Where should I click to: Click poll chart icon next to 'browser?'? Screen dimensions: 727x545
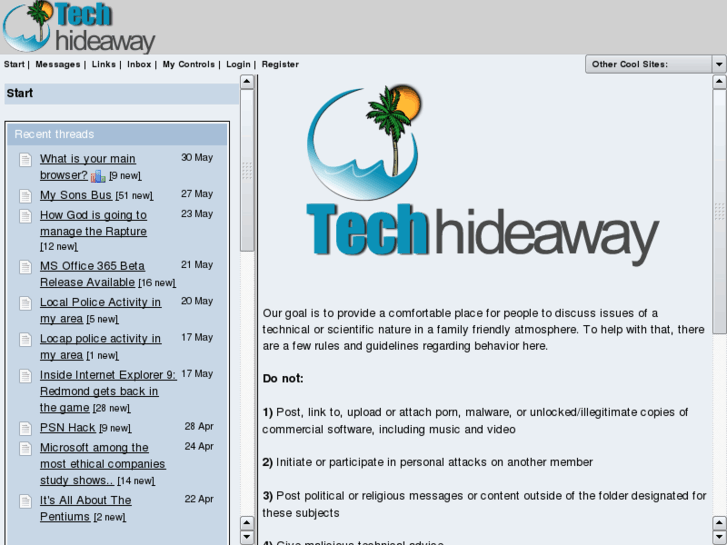tap(98, 176)
